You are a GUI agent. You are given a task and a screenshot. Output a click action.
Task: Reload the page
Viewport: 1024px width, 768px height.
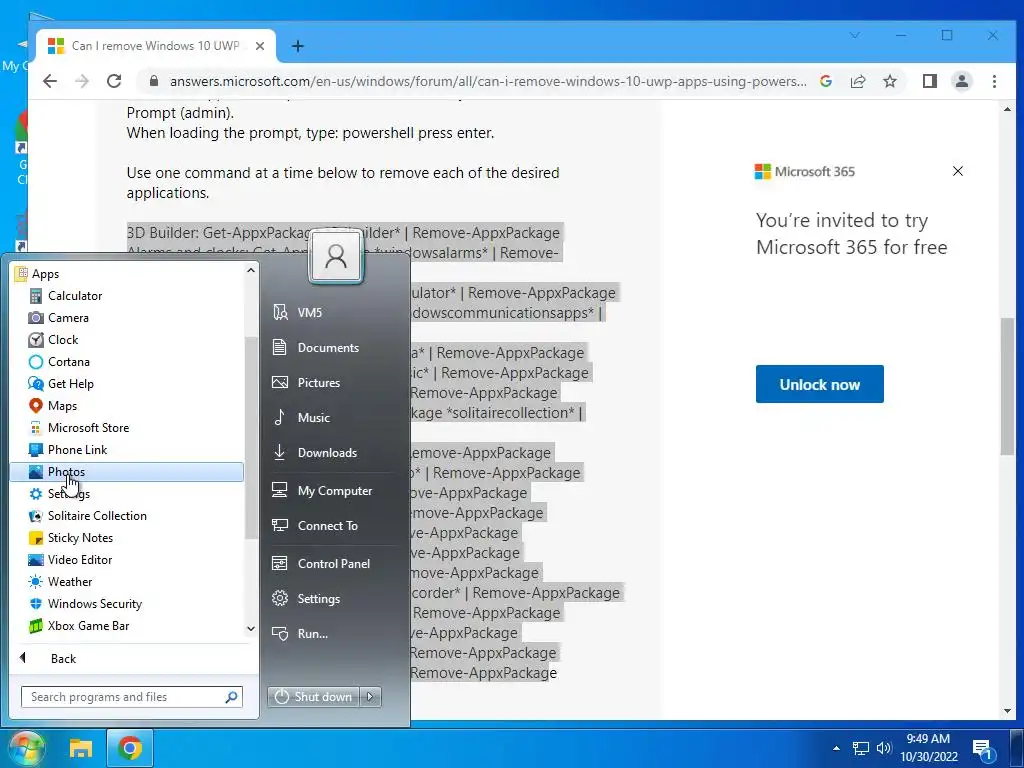coord(114,81)
